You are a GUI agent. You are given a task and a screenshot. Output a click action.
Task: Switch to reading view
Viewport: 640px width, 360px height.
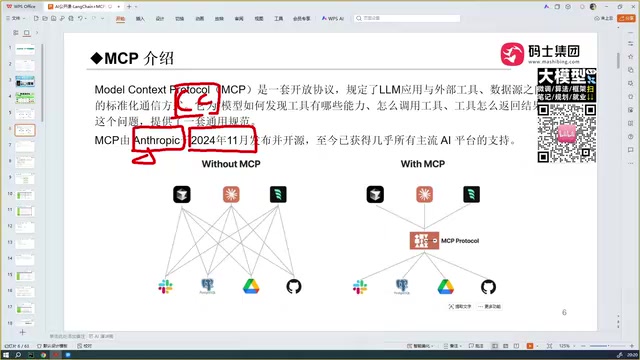pyautogui.click(x=516, y=346)
